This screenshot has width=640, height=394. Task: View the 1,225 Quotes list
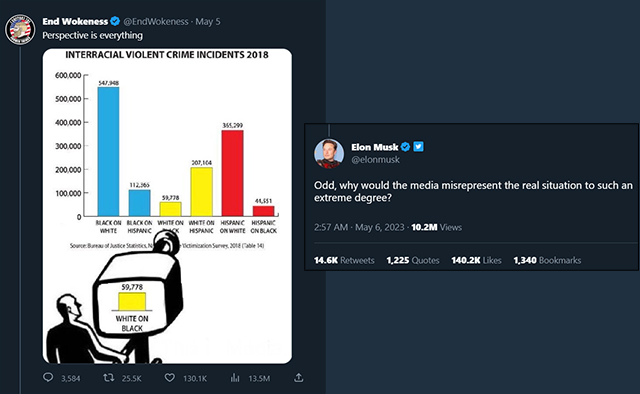(413, 260)
